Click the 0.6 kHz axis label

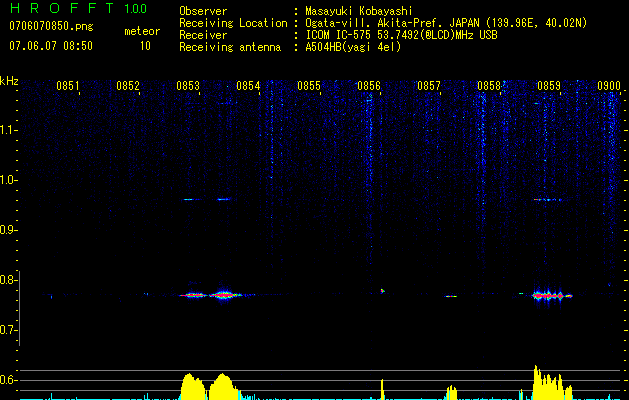coord(8,380)
